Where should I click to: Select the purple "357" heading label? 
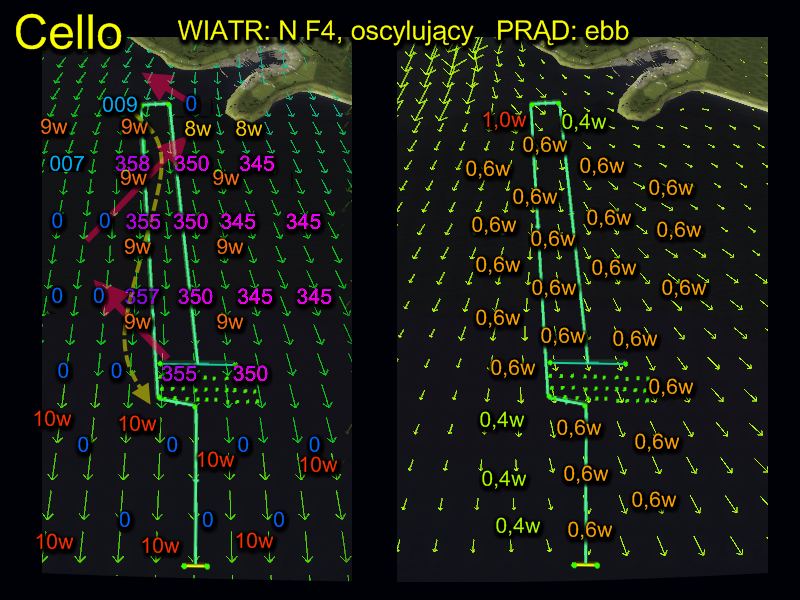[x=141, y=296]
